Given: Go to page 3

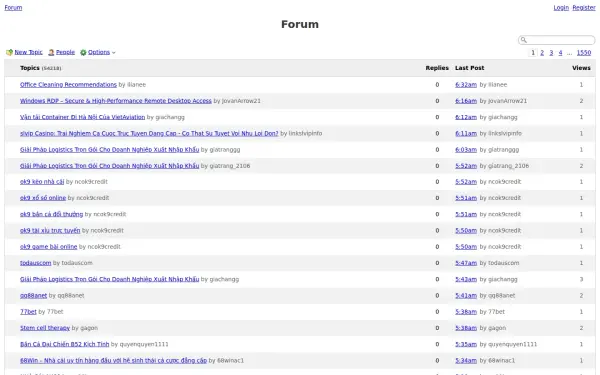Looking at the screenshot, I should pos(551,53).
